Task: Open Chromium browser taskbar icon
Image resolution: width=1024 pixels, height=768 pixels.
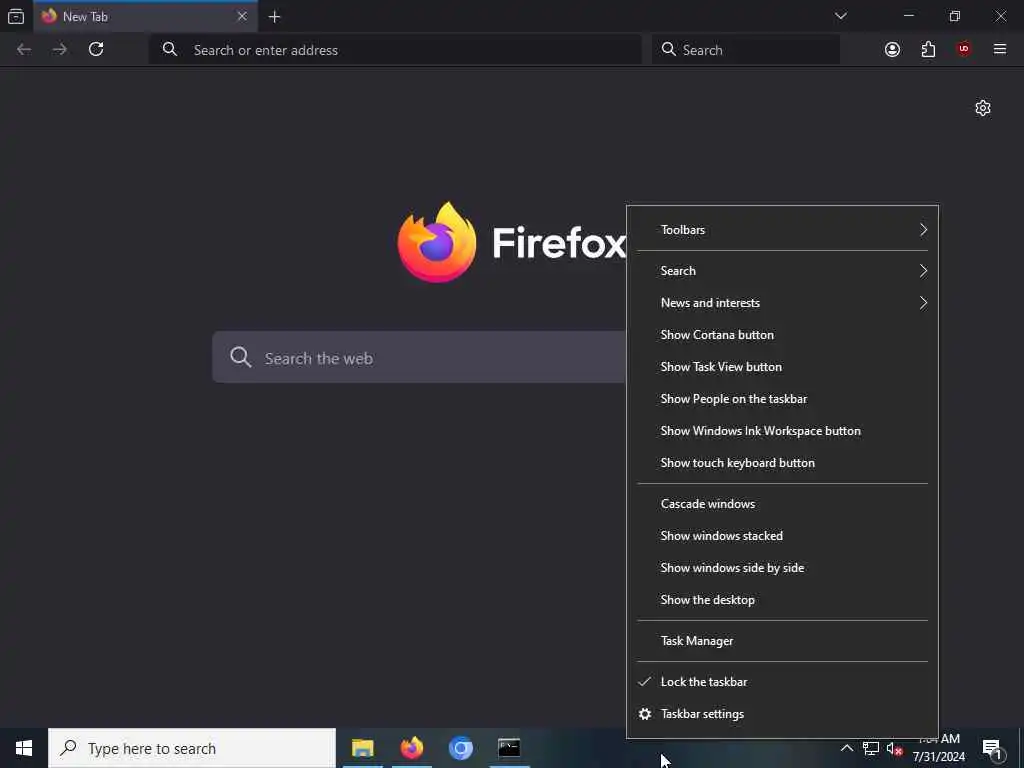Action: (x=460, y=748)
